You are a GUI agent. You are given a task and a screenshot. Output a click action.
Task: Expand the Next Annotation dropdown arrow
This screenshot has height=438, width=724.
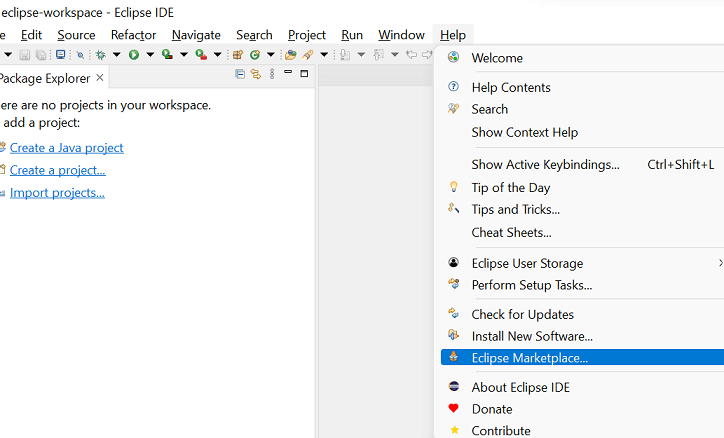pyautogui.click(x=361, y=54)
